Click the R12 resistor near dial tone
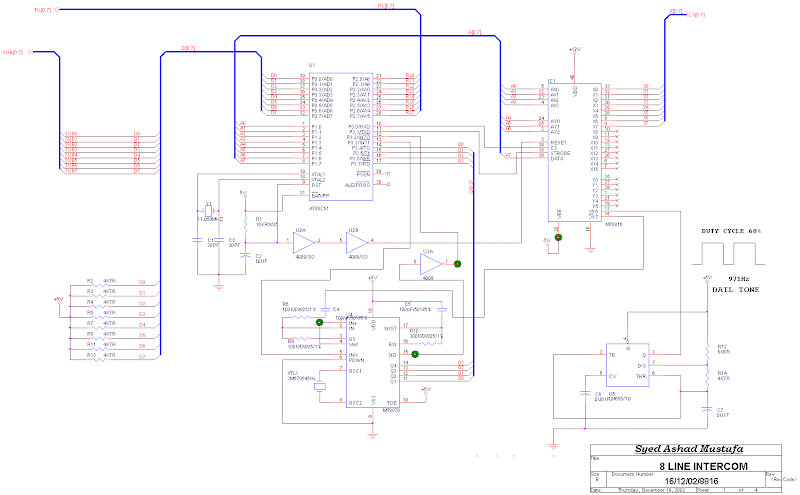800x495 pixels. click(707, 351)
